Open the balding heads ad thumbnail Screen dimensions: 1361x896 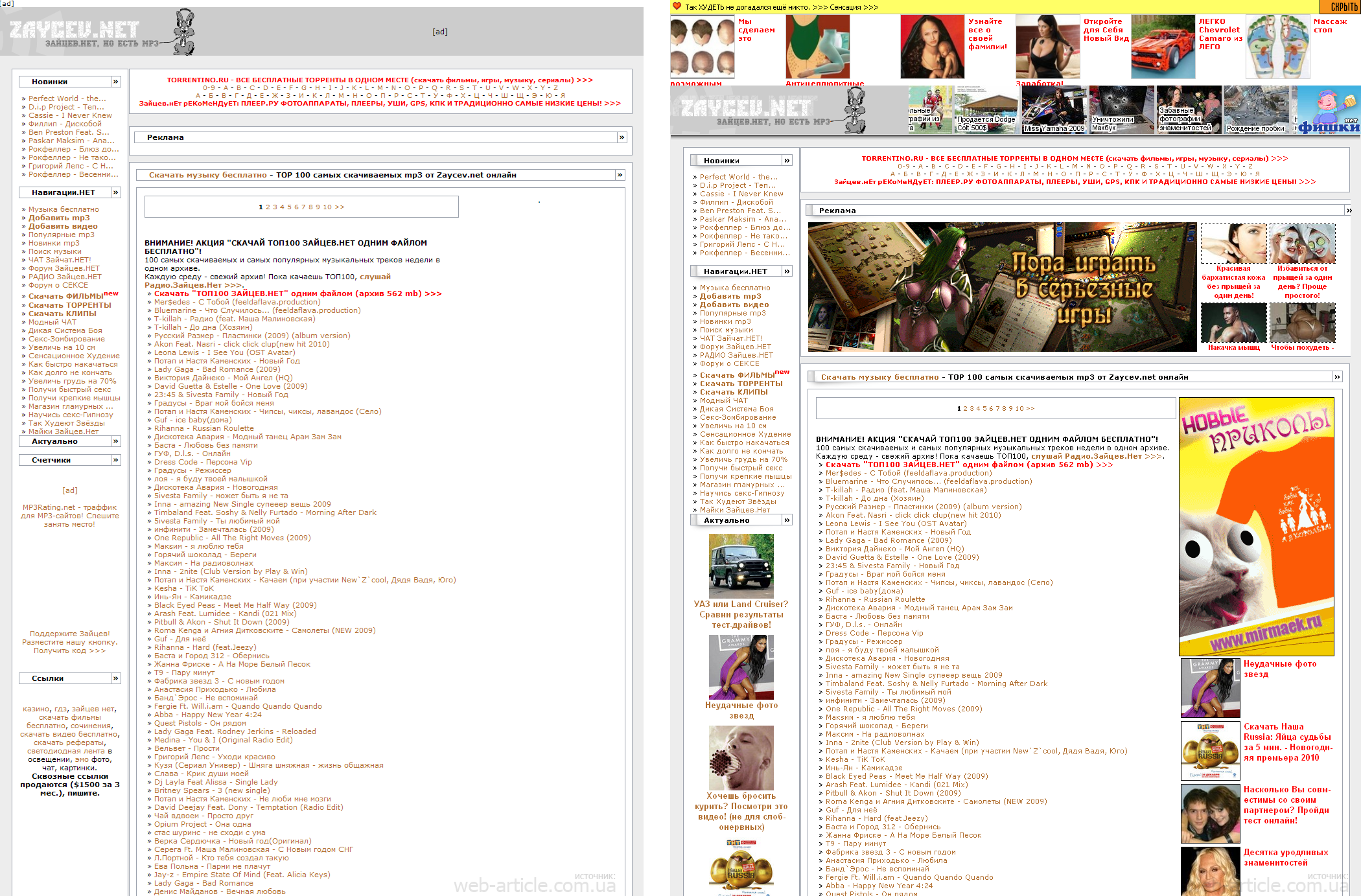click(702, 47)
